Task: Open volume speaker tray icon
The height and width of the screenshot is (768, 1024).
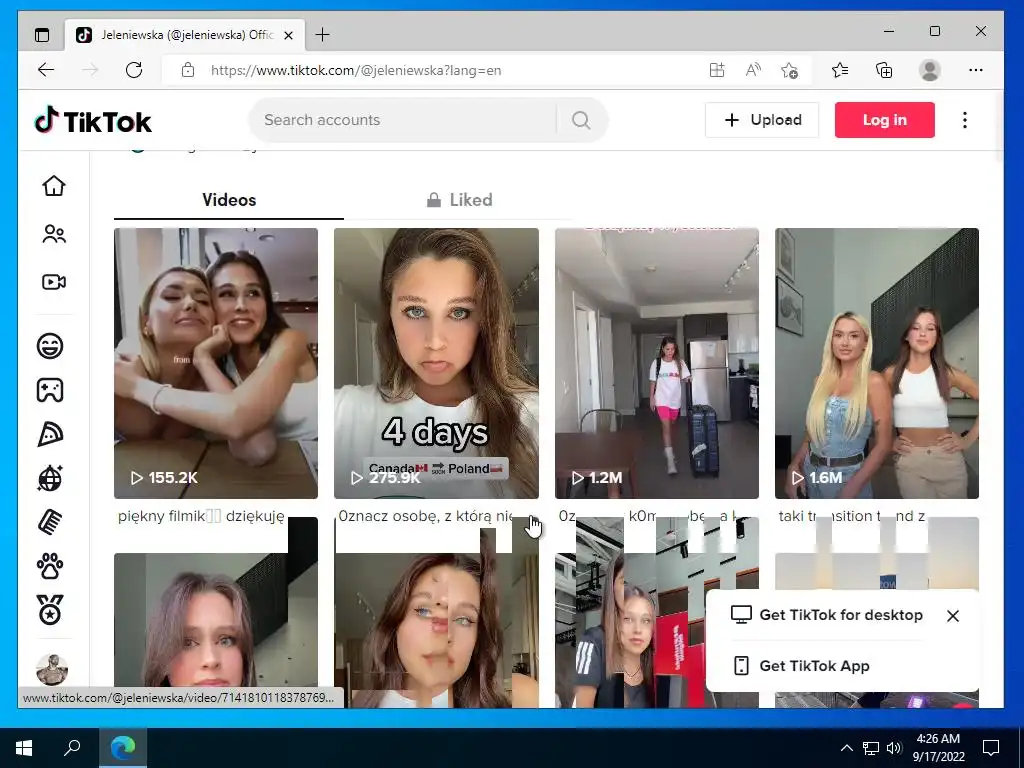Action: (894, 748)
